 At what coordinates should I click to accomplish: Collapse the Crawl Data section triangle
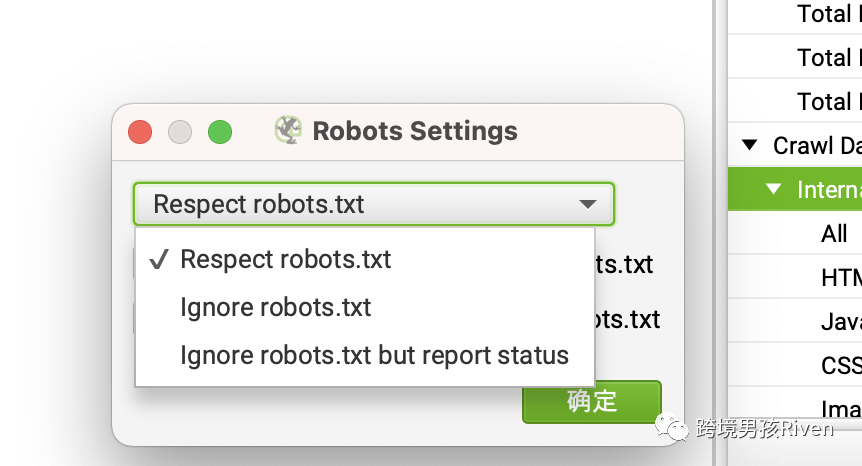(749, 145)
